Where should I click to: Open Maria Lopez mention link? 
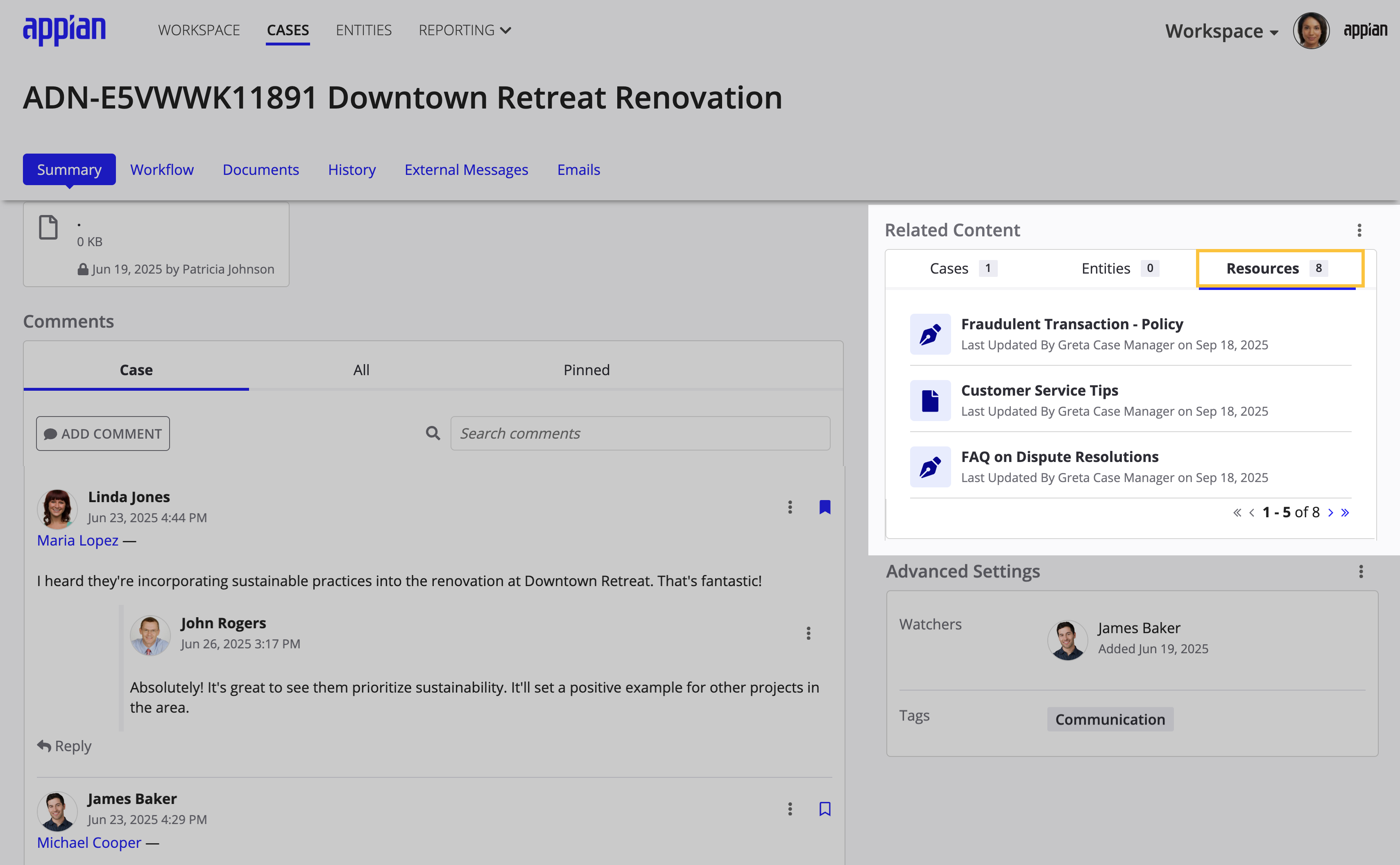(78, 541)
